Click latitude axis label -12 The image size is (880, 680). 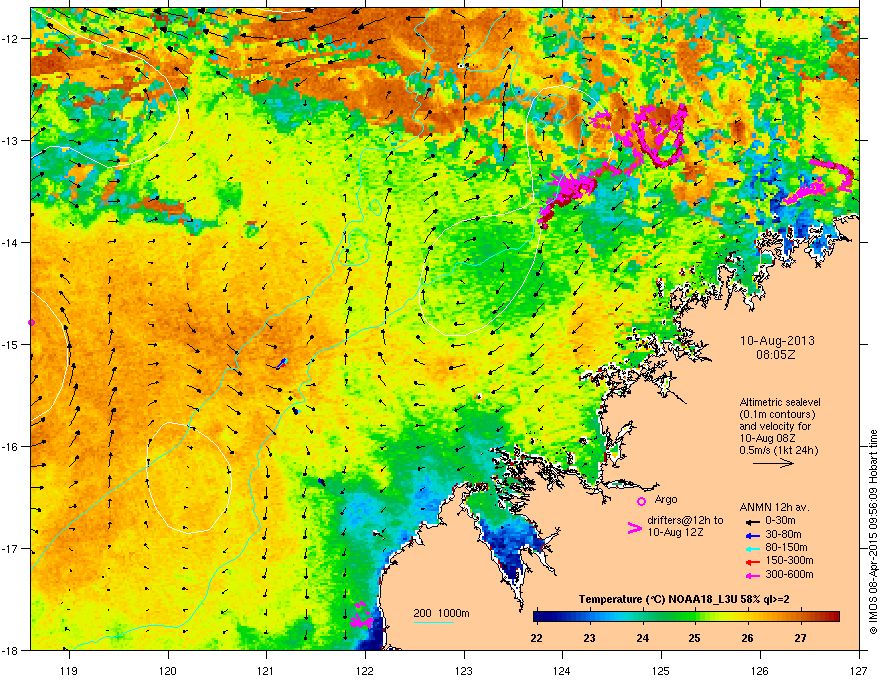(11, 39)
